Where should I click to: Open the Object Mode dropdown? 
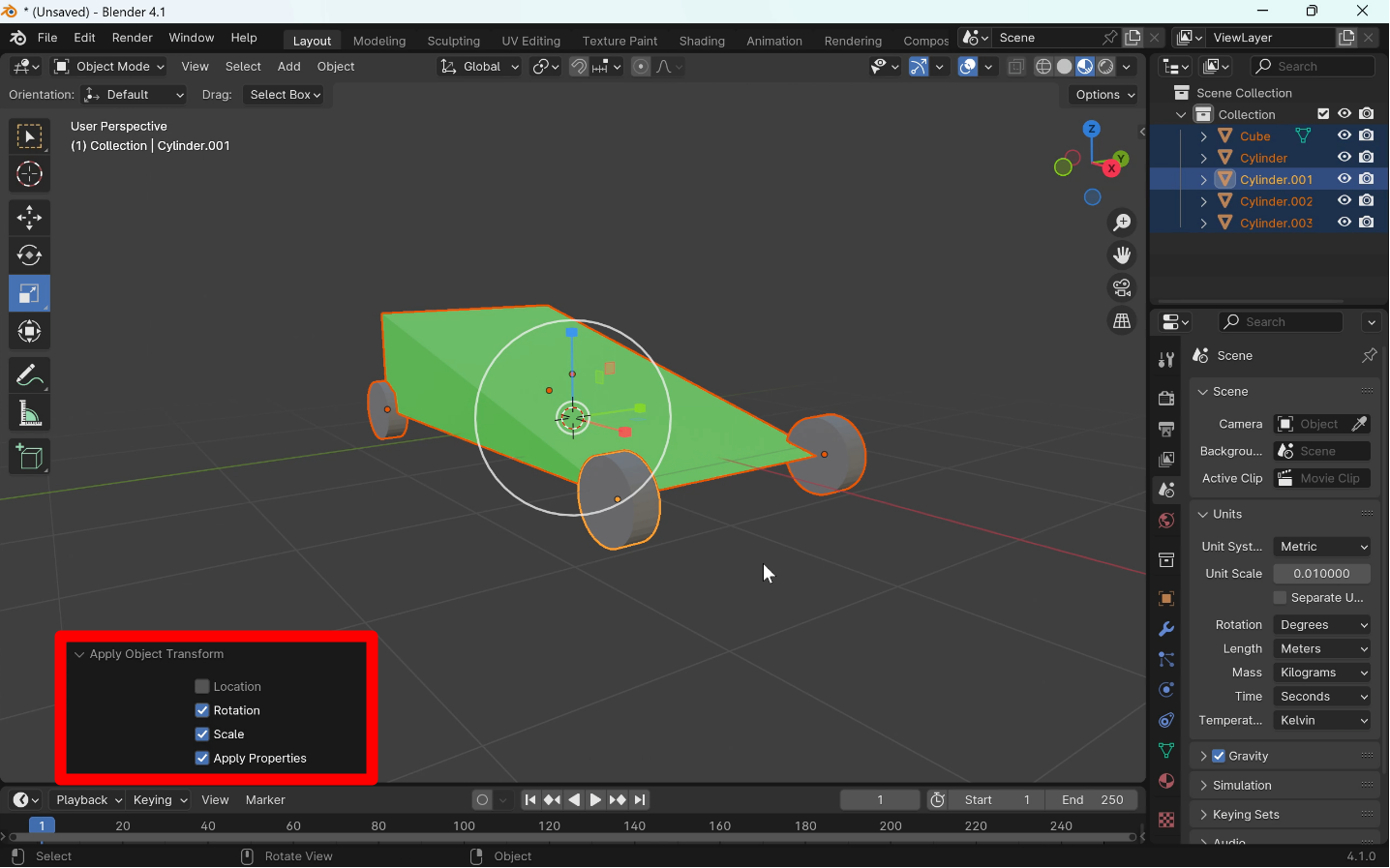(109, 67)
